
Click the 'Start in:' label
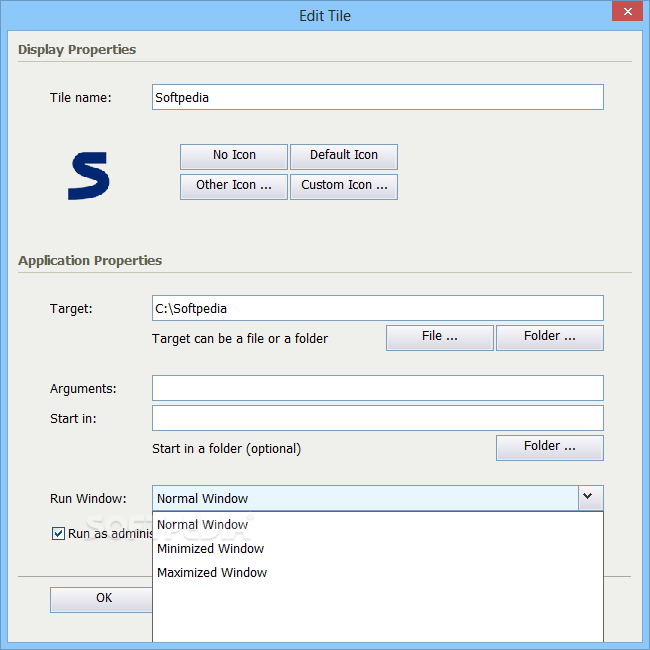click(x=73, y=419)
